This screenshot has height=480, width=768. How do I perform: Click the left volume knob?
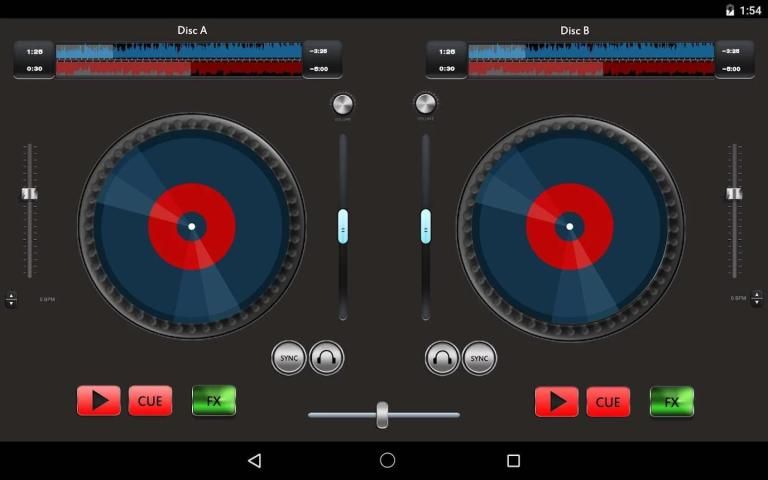(343, 104)
